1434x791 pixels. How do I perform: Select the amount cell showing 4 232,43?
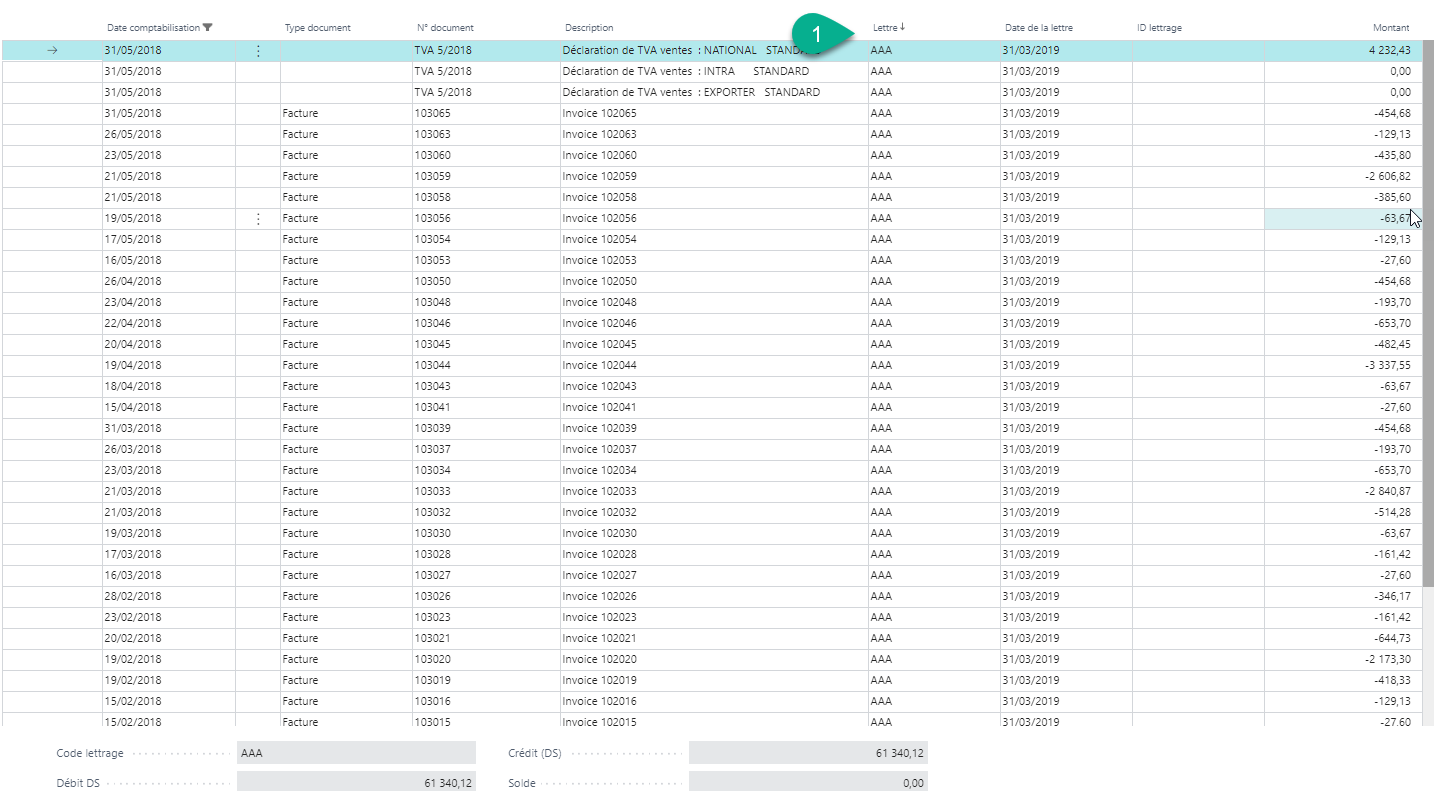click(1389, 51)
